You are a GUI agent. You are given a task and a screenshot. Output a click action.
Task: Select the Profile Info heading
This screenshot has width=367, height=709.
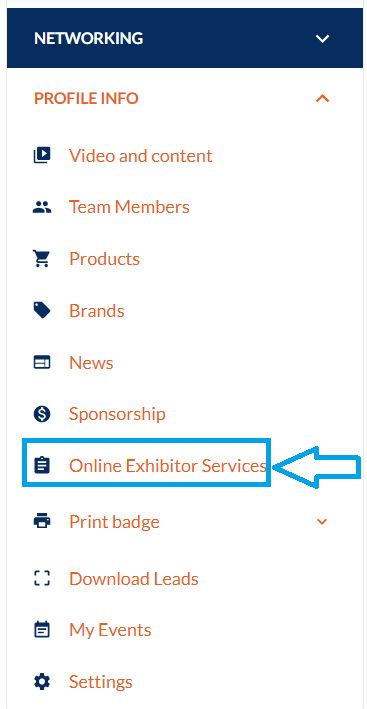coord(86,98)
